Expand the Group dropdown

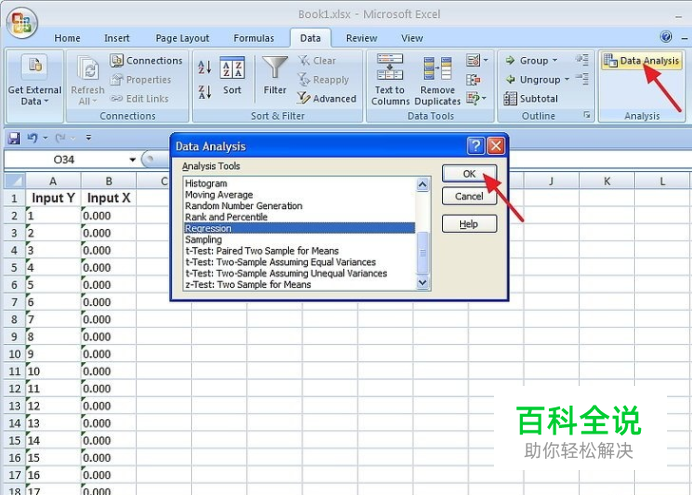pyautogui.click(x=555, y=60)
